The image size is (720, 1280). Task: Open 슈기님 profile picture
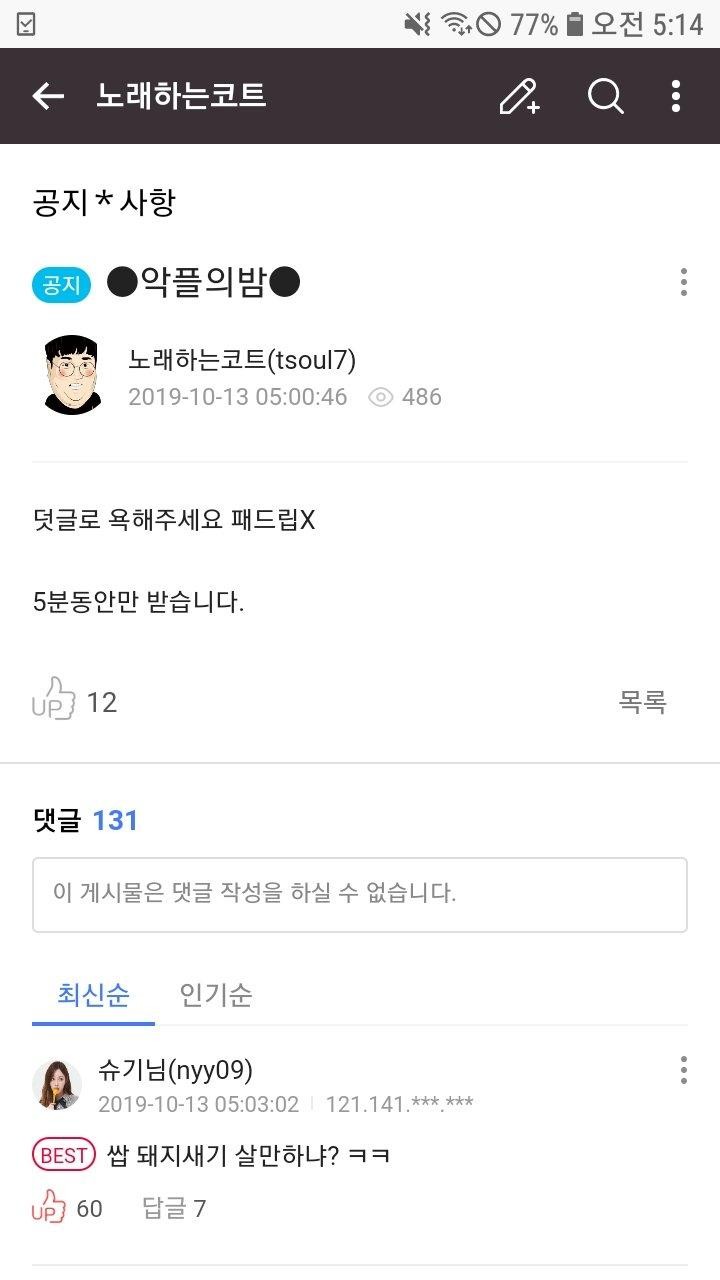click(x=57, y=1085)
